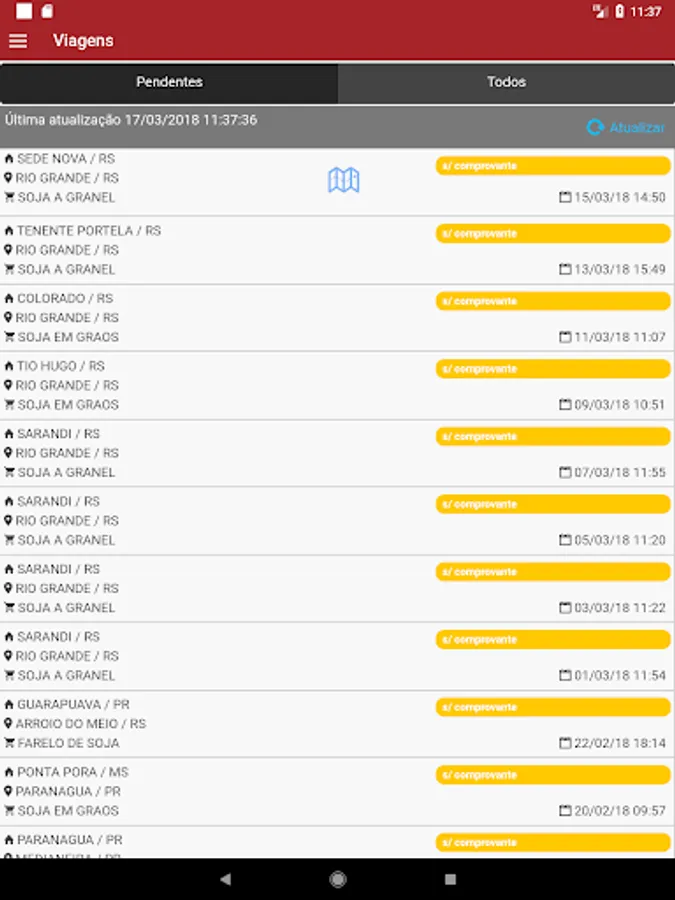Switch to the Todos tab
675x900 pixels.
506,82
